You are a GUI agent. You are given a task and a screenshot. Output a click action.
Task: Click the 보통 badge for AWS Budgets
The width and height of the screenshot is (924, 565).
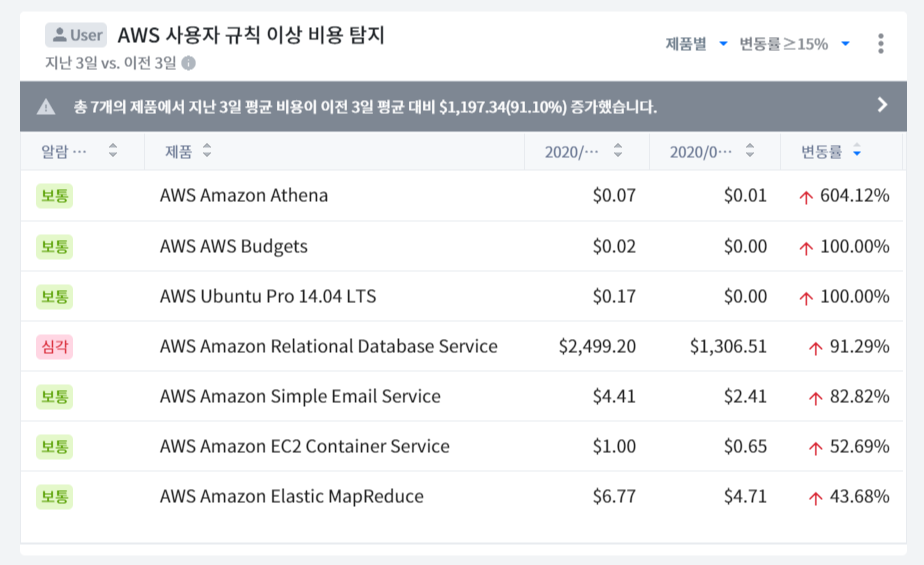56,246
